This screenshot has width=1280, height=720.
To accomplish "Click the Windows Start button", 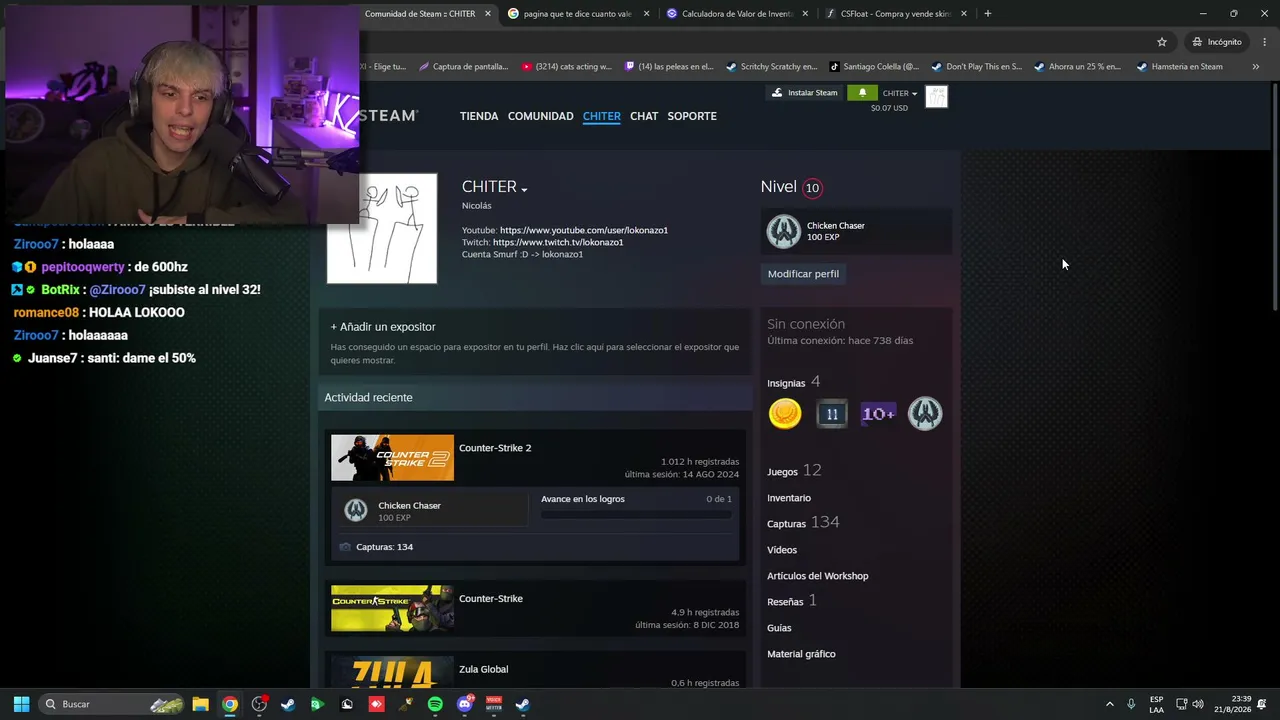I will click(21, 704).
